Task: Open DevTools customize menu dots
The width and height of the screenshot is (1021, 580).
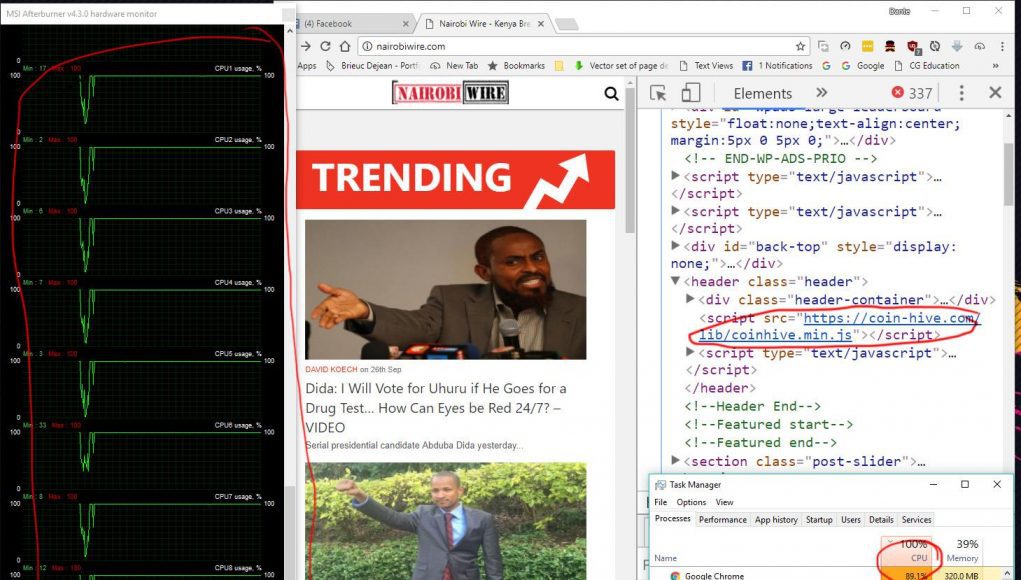Action: [x=962, y=93]
